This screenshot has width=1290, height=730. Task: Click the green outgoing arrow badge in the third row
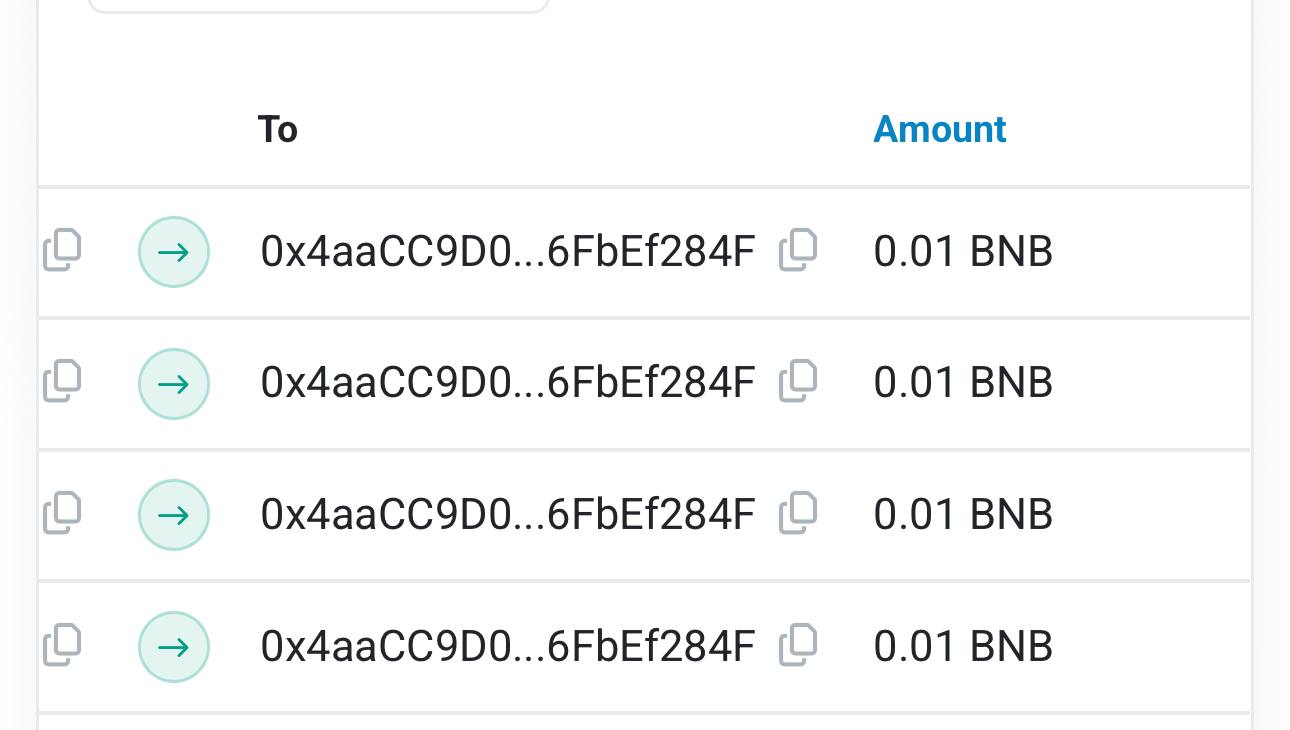click(174, 515)
